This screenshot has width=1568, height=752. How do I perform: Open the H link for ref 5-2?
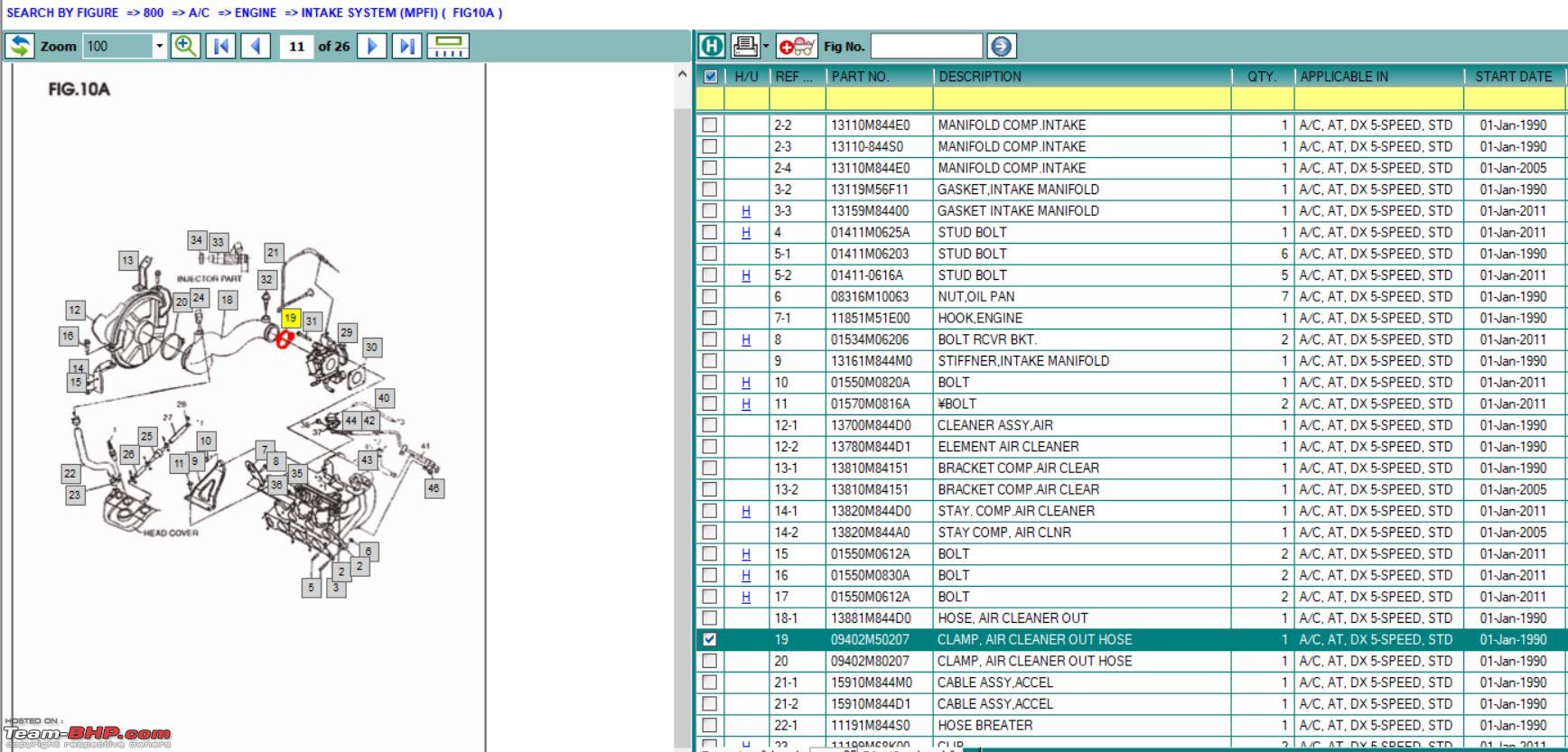pyautogui.click(x=746, y=275)
